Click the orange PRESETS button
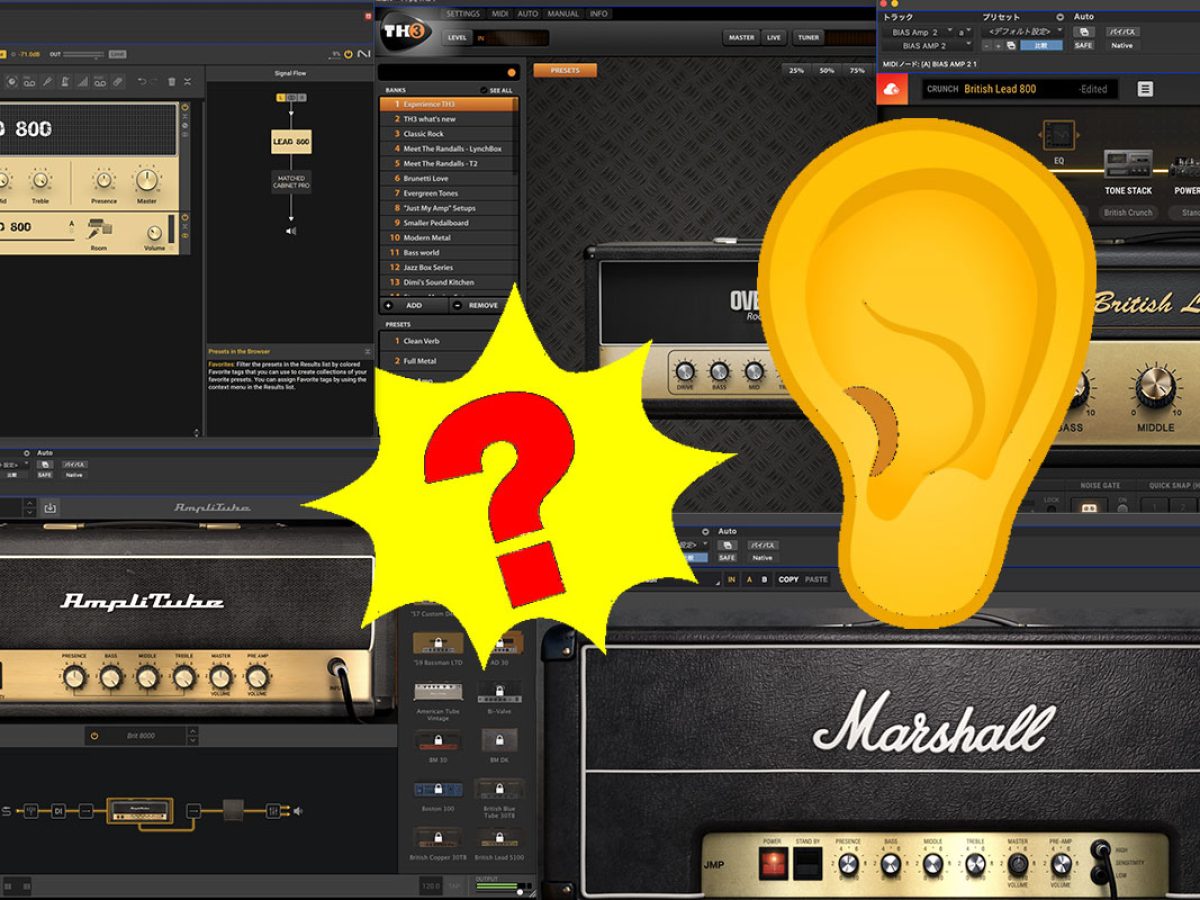 [x=565, y=70]
